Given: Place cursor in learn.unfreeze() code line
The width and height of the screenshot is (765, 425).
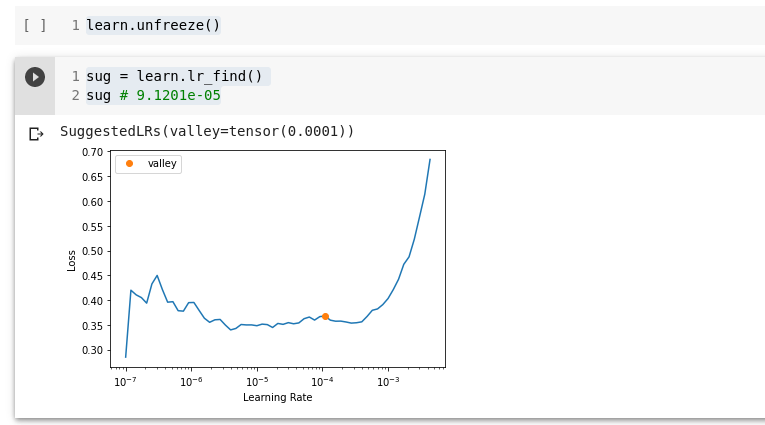Looking at the screenshot, I should pyautogui.click(x=153, y=25).
